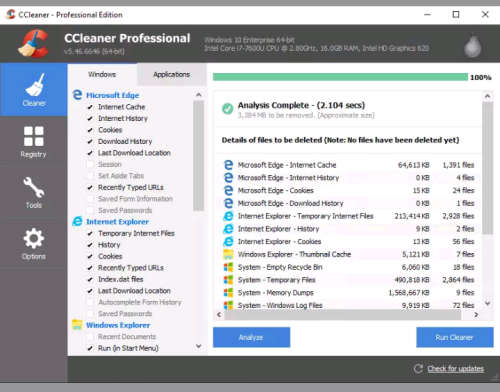Click the Analyze button
Viewport: 500px width, 392px height.
pyautogui.click(x=251, y=337)
